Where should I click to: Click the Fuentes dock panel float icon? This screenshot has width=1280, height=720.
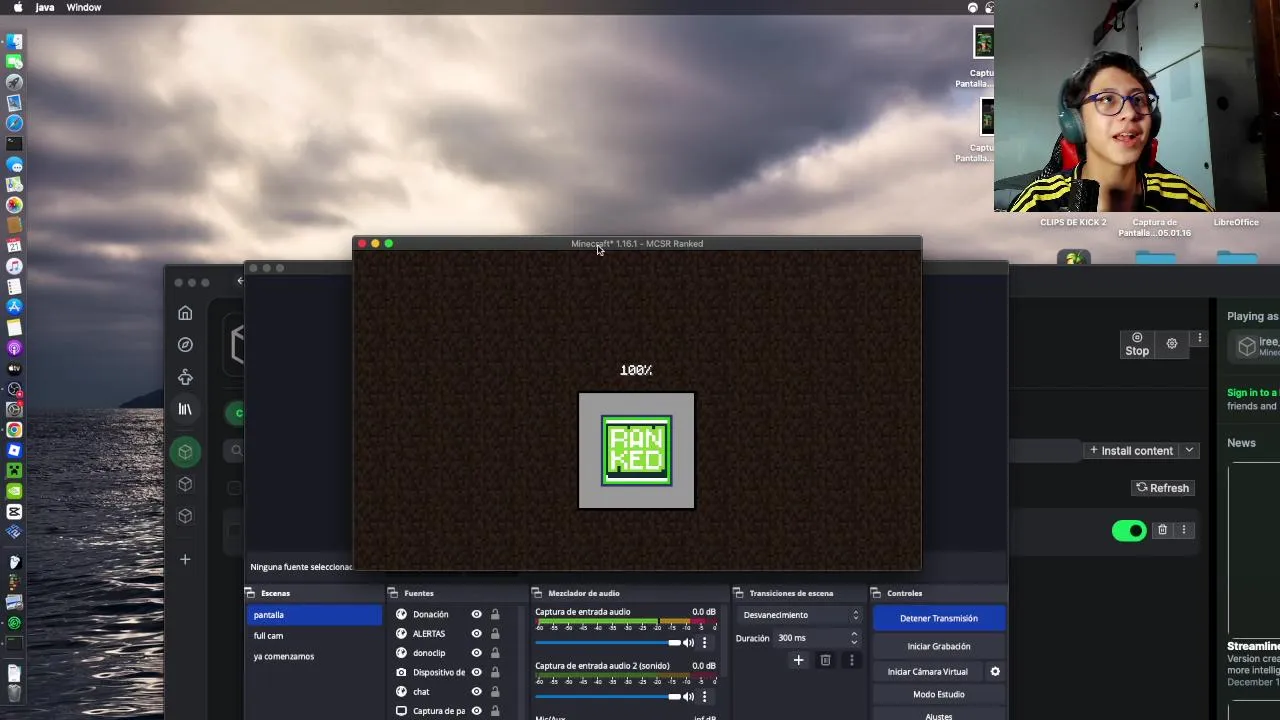pyautogui.click(x=393, y=593)
